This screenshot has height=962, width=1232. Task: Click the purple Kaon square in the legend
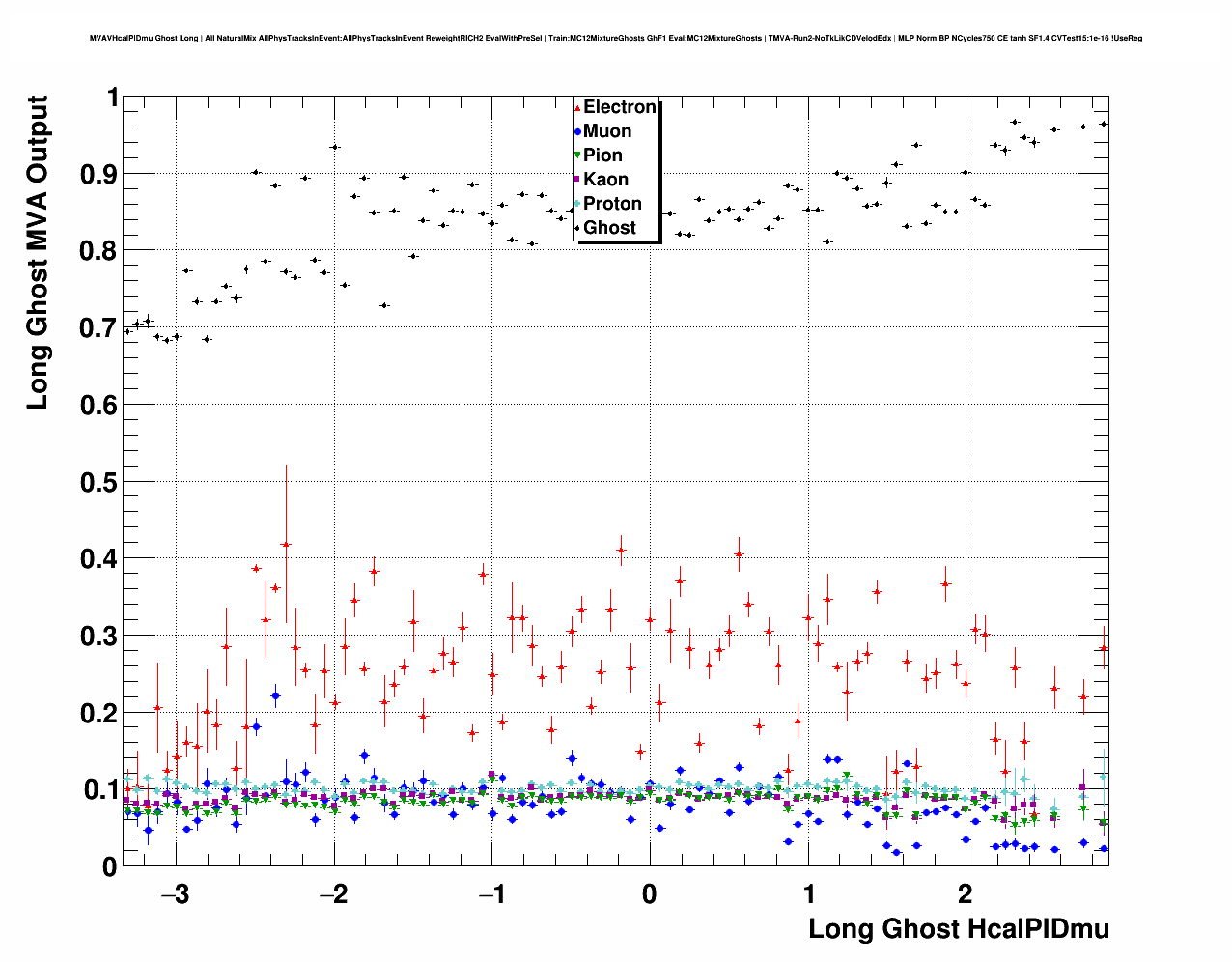[577, 180]
